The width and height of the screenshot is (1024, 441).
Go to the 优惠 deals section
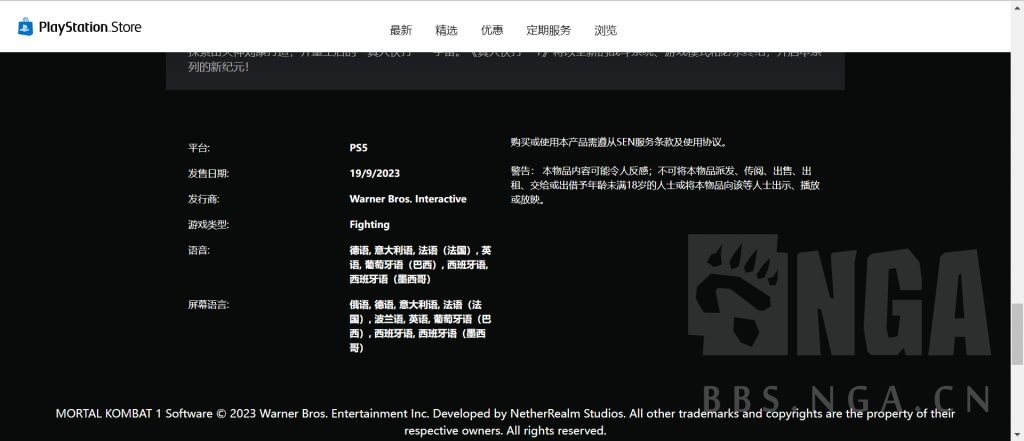coord(492,31)
